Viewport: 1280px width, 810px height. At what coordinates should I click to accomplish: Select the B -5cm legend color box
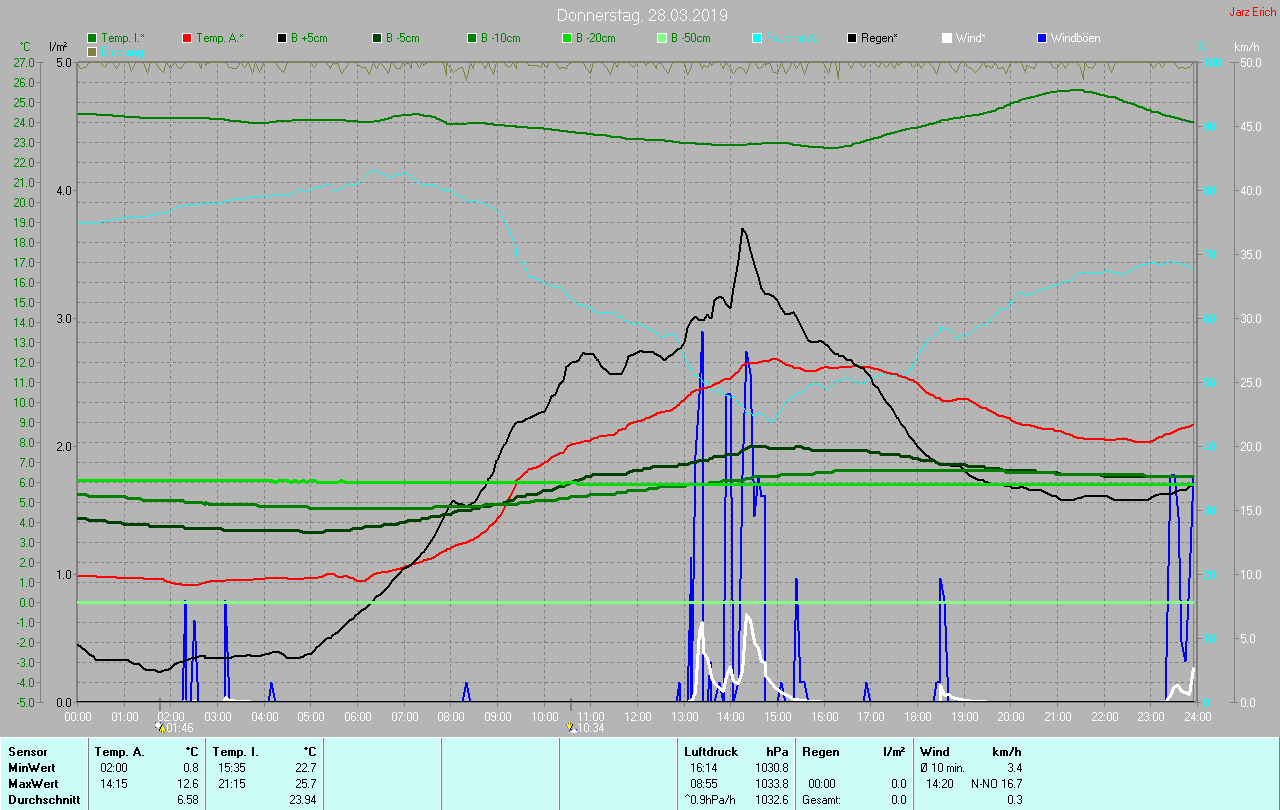click(377, 38)
